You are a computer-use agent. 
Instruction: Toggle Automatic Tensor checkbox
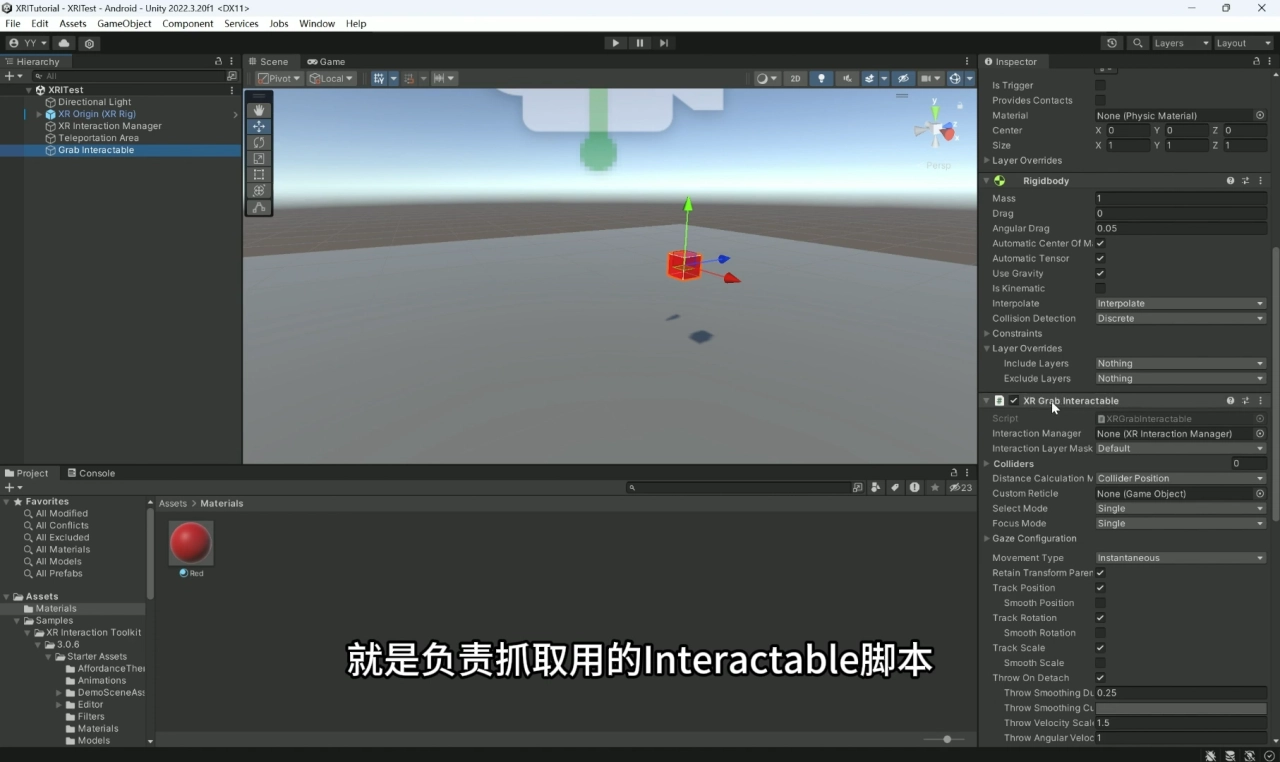[x=1100, y=258]
